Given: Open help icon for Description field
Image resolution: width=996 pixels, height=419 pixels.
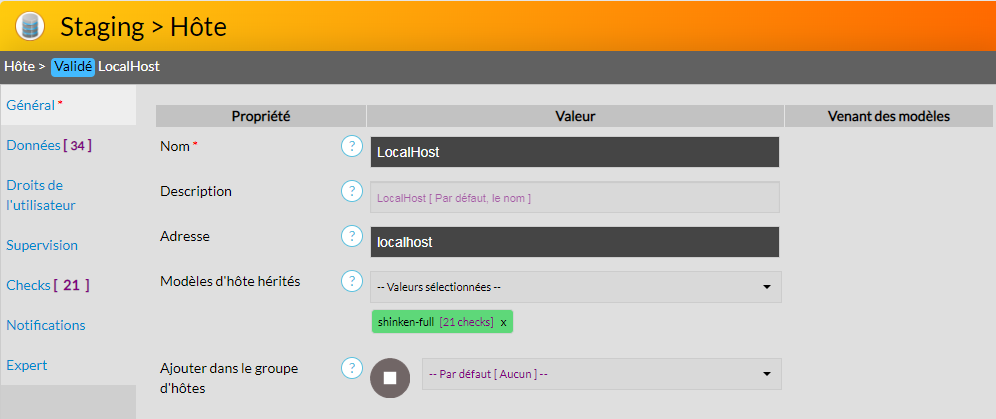Looking at the screenshot, I should 351,191.
